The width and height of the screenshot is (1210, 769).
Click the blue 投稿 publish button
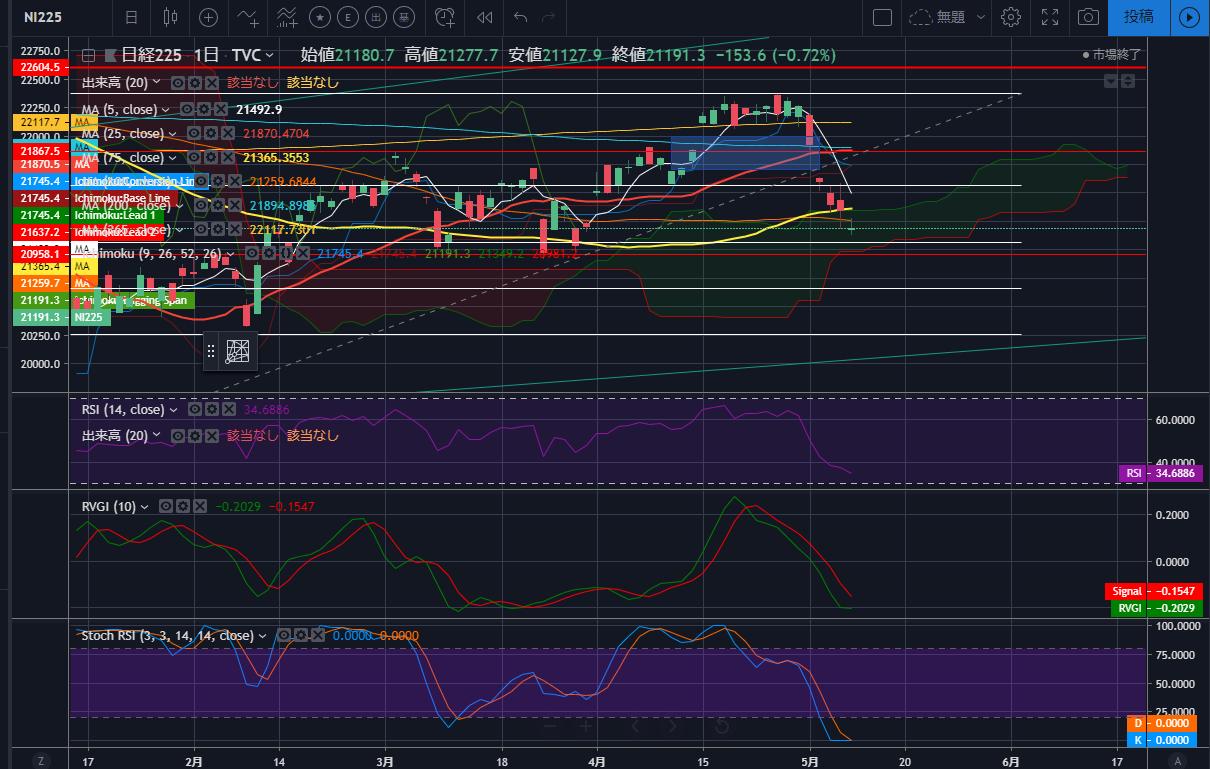tap(1139, 17)
